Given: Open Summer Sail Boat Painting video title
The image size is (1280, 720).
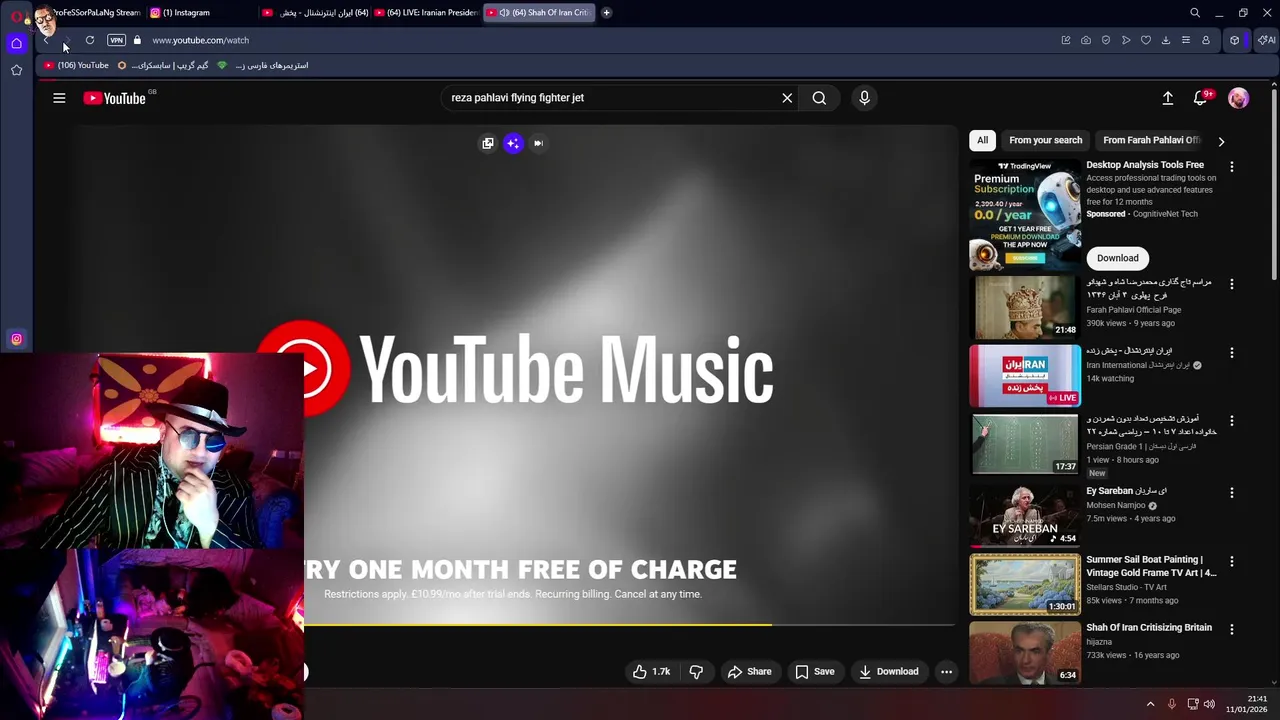Looking at the screenshot, I should coord(1151,566).
